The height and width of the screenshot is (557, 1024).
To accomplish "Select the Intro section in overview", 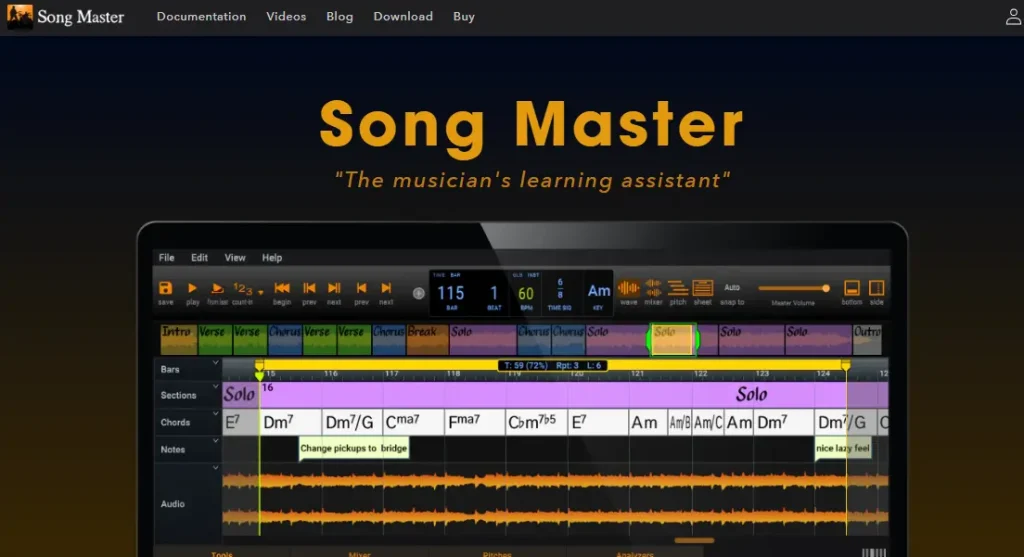I will 178,340.
